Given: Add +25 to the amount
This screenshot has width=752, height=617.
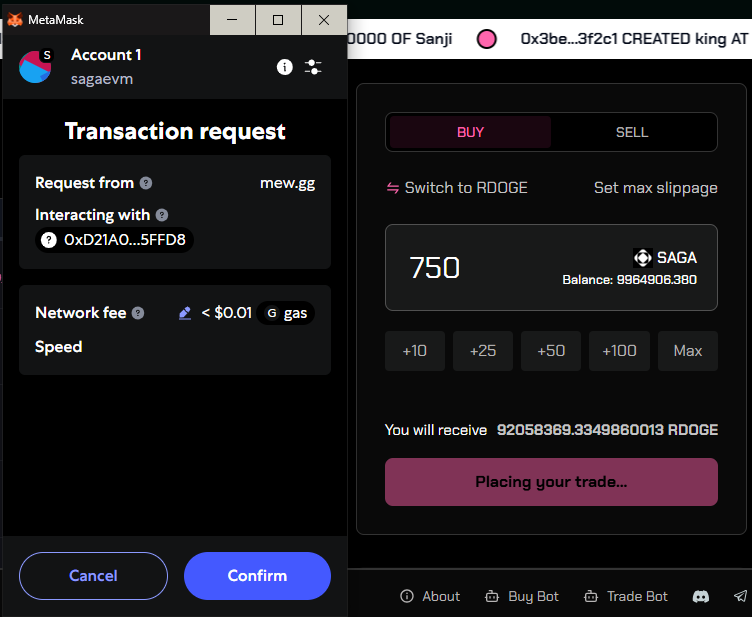Looking at the screenshot, I should tap(483, 351).
